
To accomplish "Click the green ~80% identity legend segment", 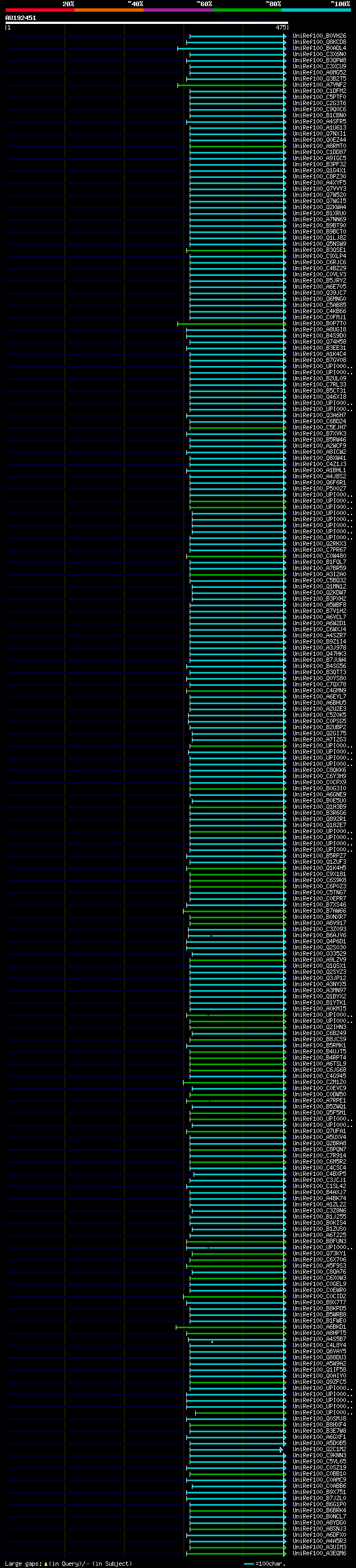I will click(247, 10).
